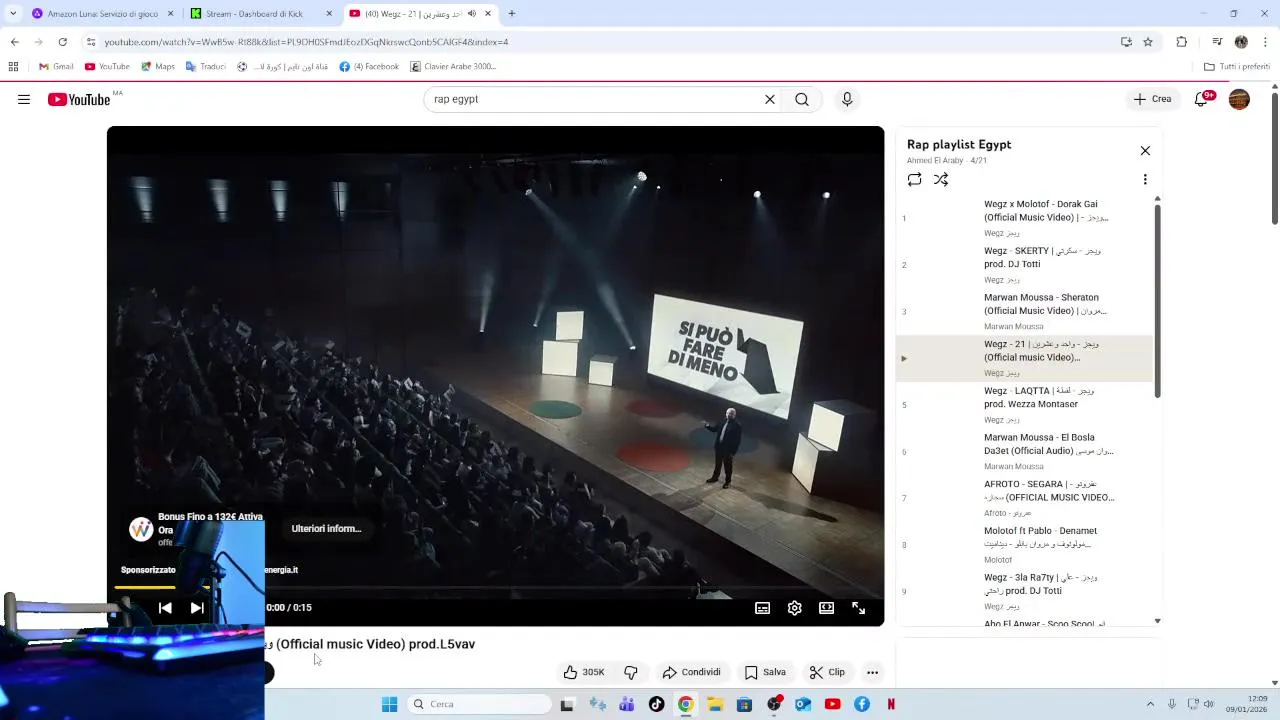Click the page vertical scrollbar

pos(1275,160)
